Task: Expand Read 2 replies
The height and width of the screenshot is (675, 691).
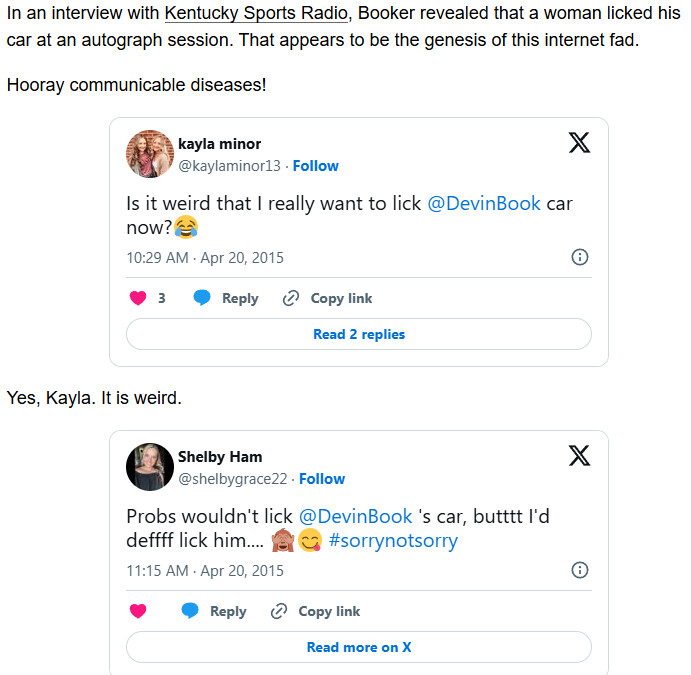Action: pos(359,334)
